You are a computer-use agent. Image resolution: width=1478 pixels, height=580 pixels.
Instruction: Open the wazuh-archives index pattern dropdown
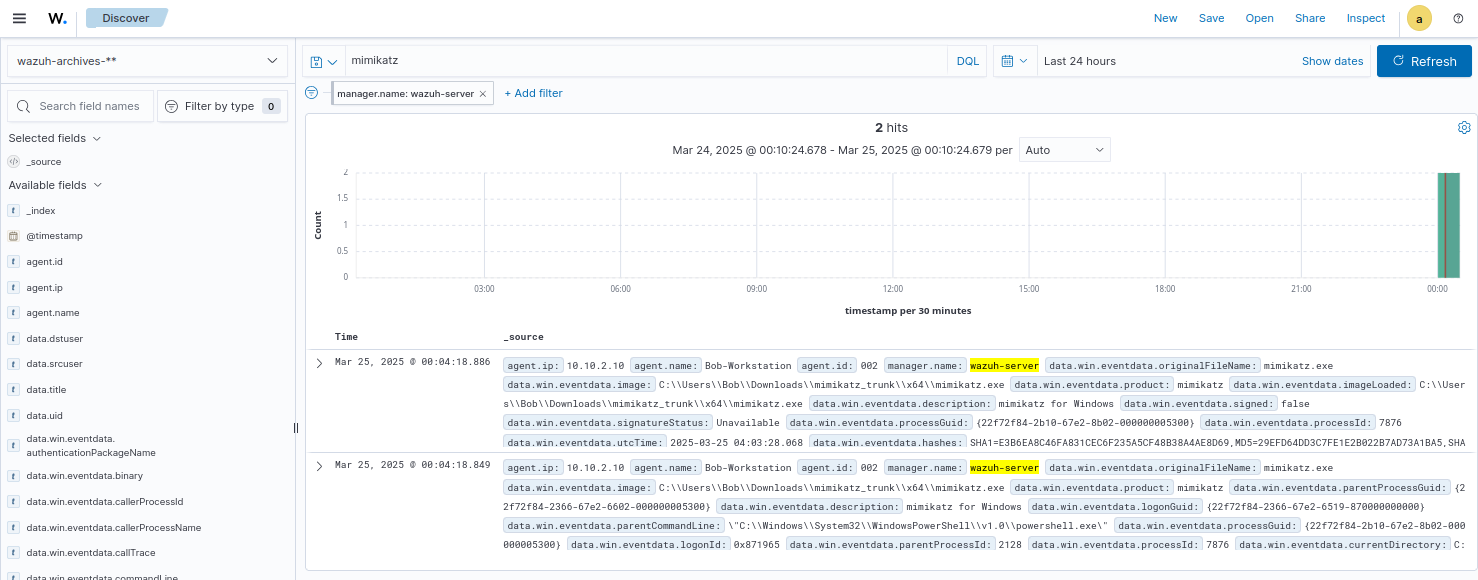coord(147,61)
